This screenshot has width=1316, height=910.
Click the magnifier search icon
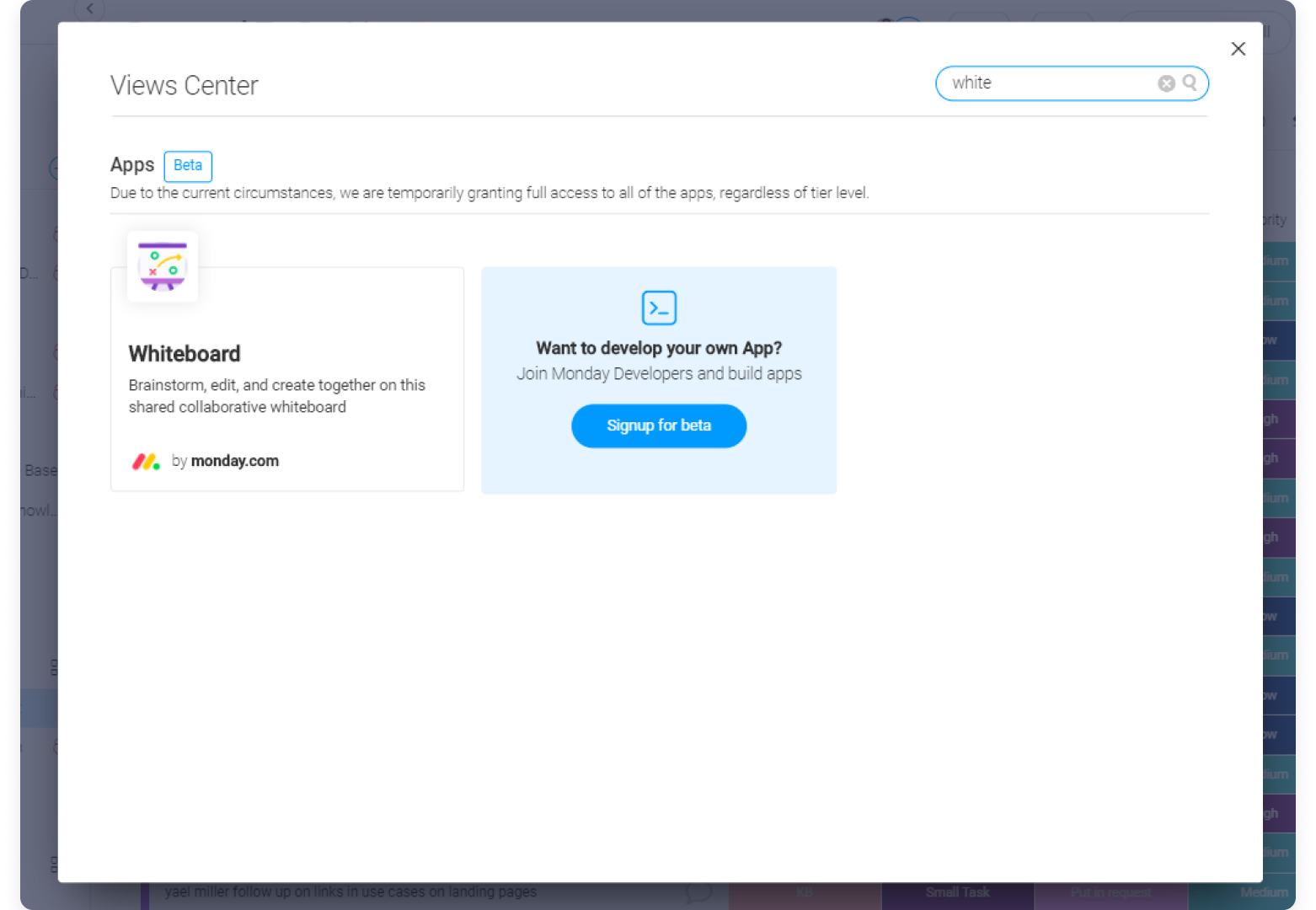pyautogui.click(x=1190, y=83)
